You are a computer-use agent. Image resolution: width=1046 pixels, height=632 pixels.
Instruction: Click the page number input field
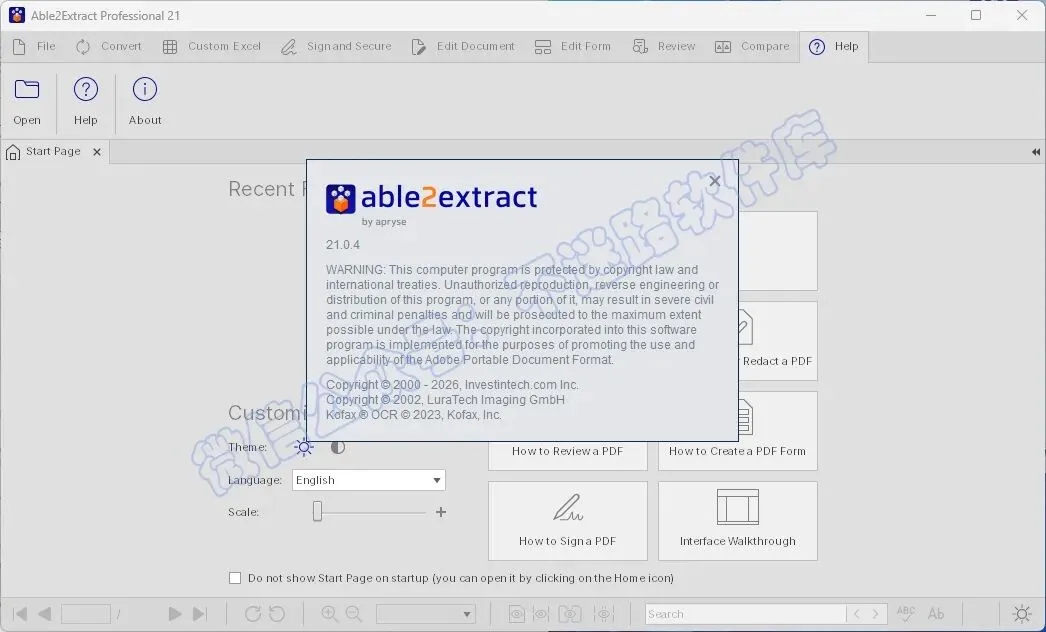coord(85,614)
